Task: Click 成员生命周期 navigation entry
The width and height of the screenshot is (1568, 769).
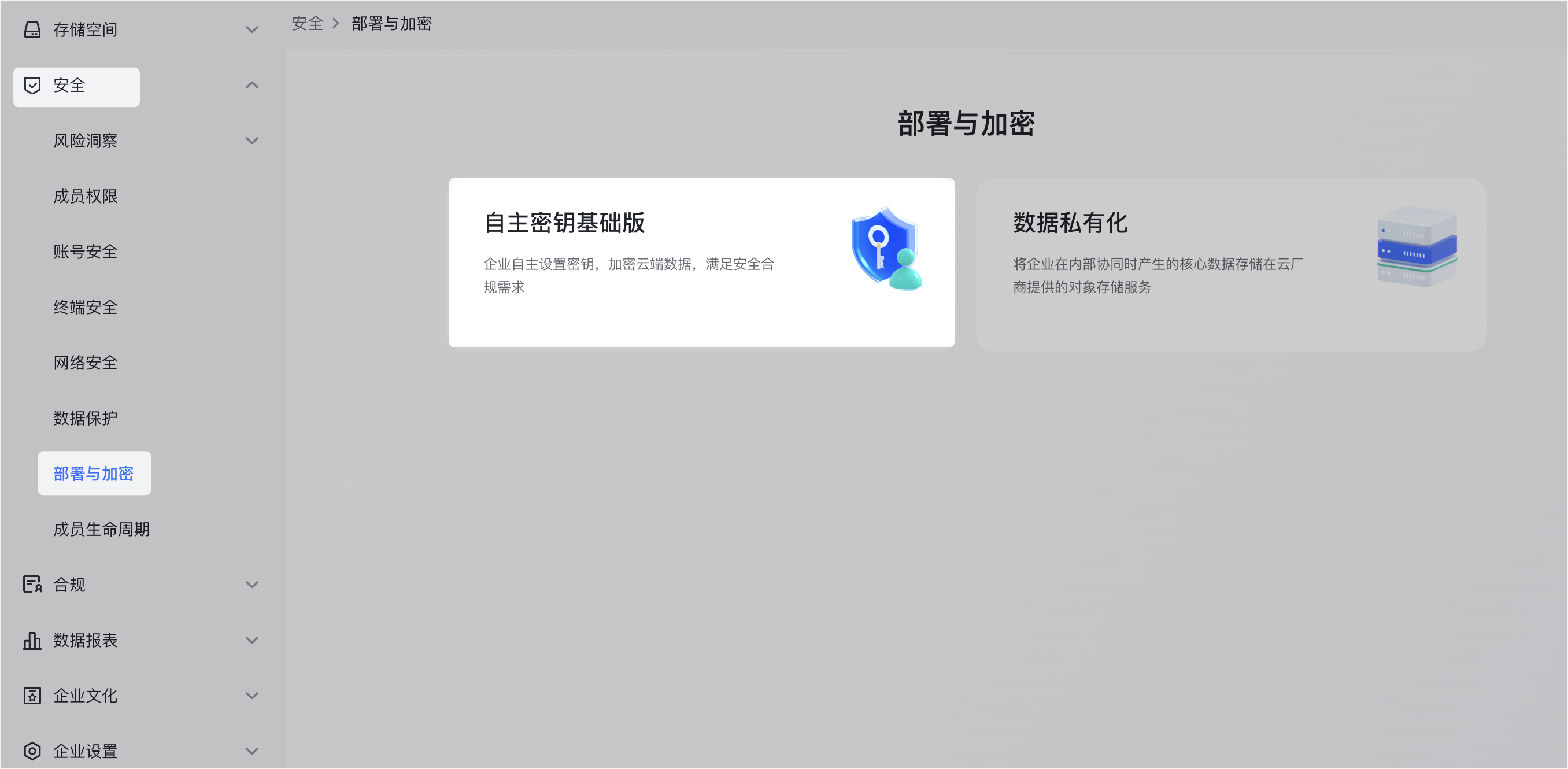Action: click(101, 528)
